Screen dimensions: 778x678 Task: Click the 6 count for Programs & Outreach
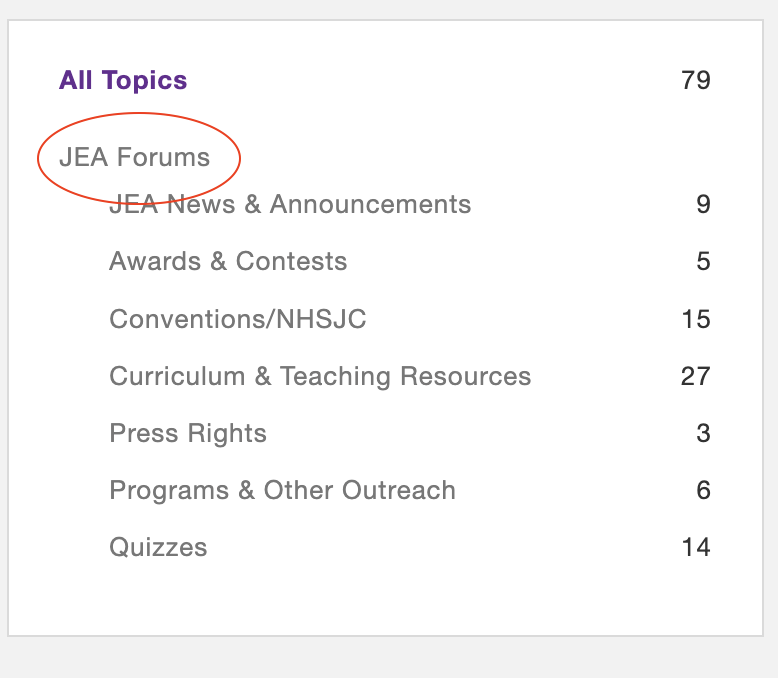[x=703, y=491]
